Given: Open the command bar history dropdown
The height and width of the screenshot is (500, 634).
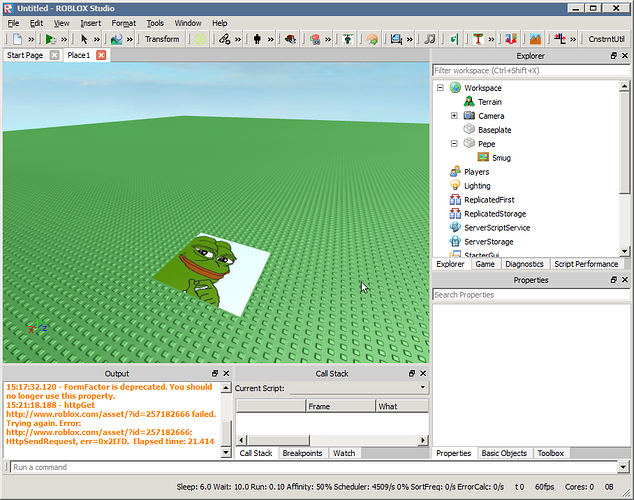Looking at the screenshot, I should click(623, 467).
